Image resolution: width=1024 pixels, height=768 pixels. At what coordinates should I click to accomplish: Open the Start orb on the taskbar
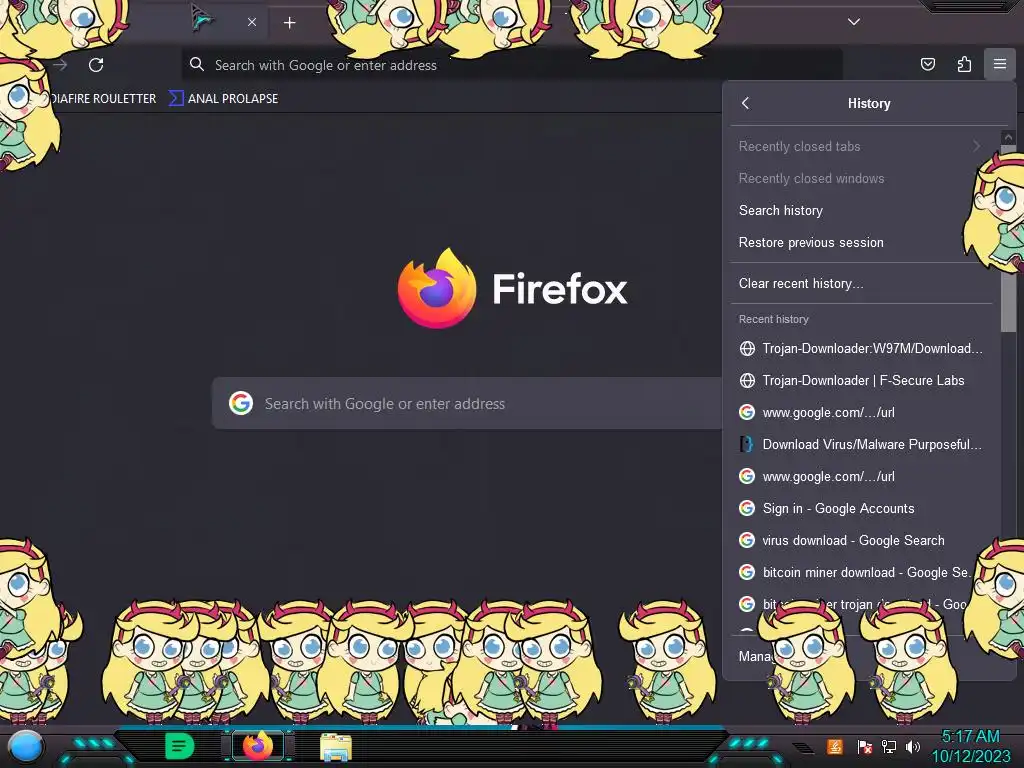coord(25,747)
